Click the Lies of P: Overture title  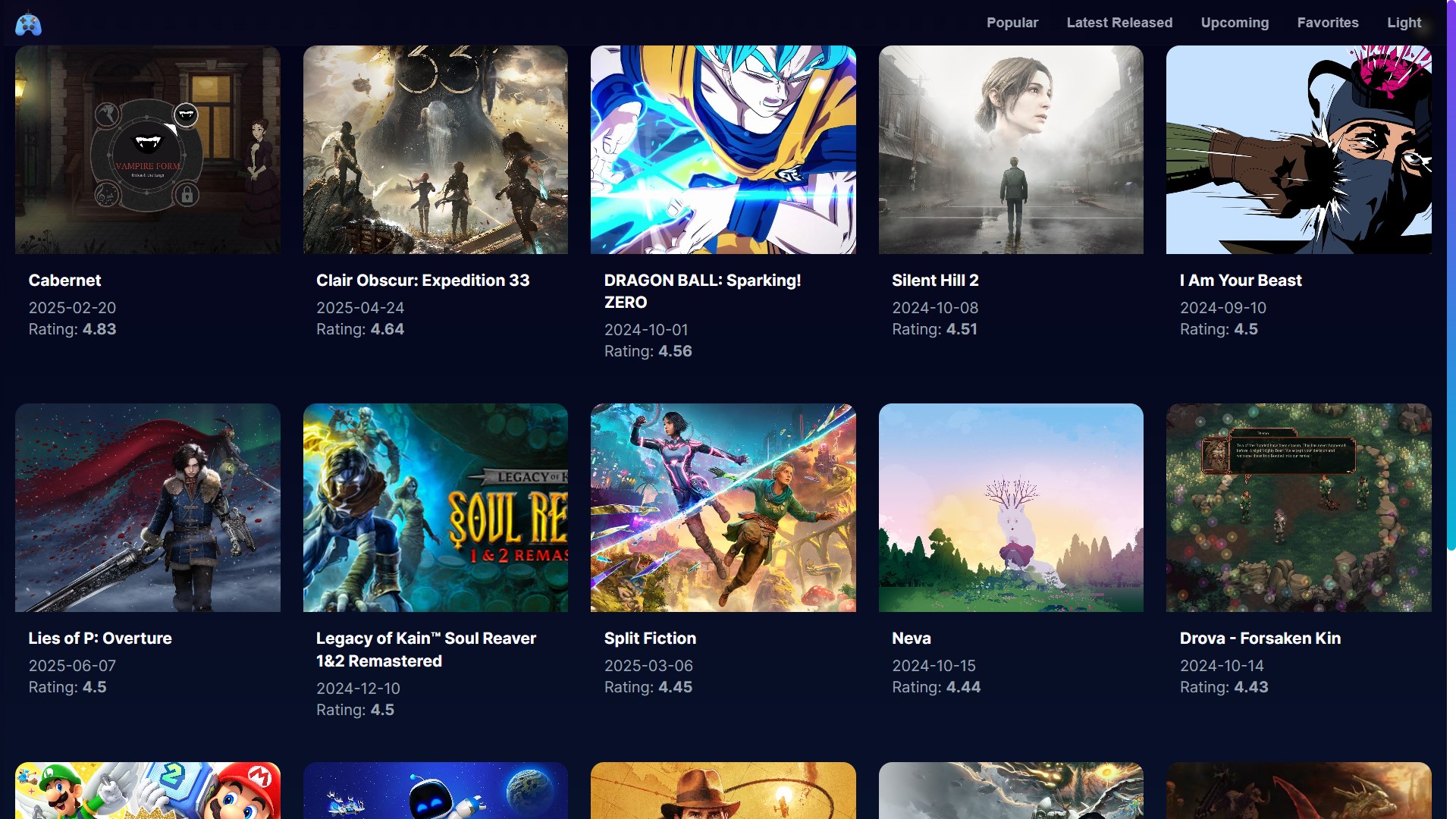(x=100, y=639)
